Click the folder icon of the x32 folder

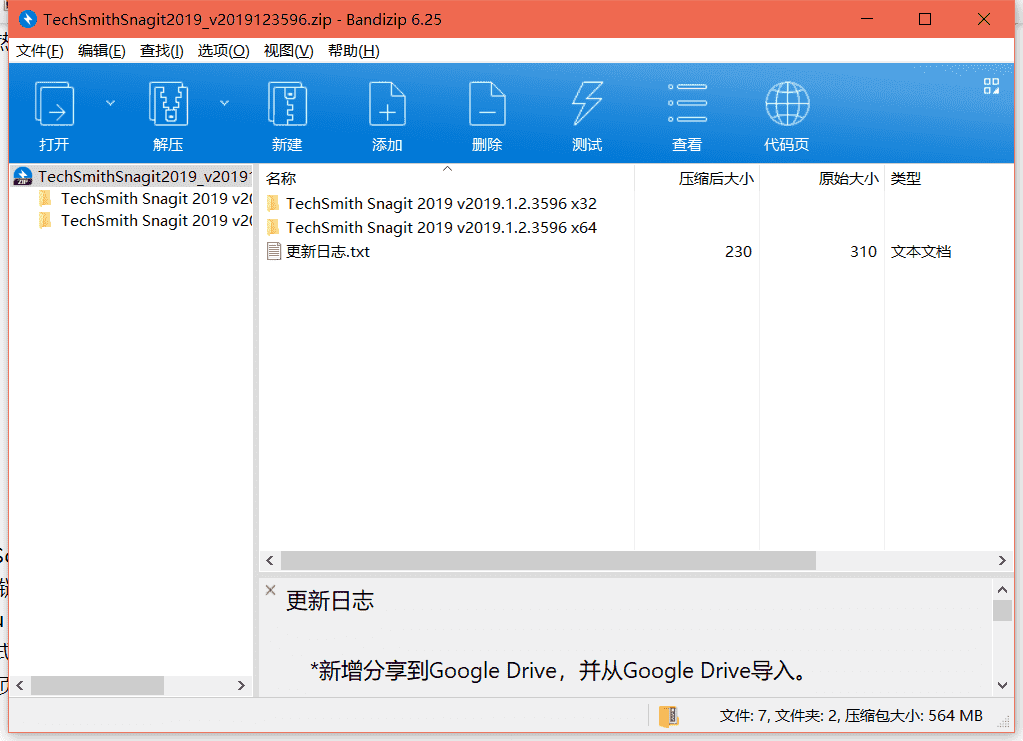click(x=273, y=204)
